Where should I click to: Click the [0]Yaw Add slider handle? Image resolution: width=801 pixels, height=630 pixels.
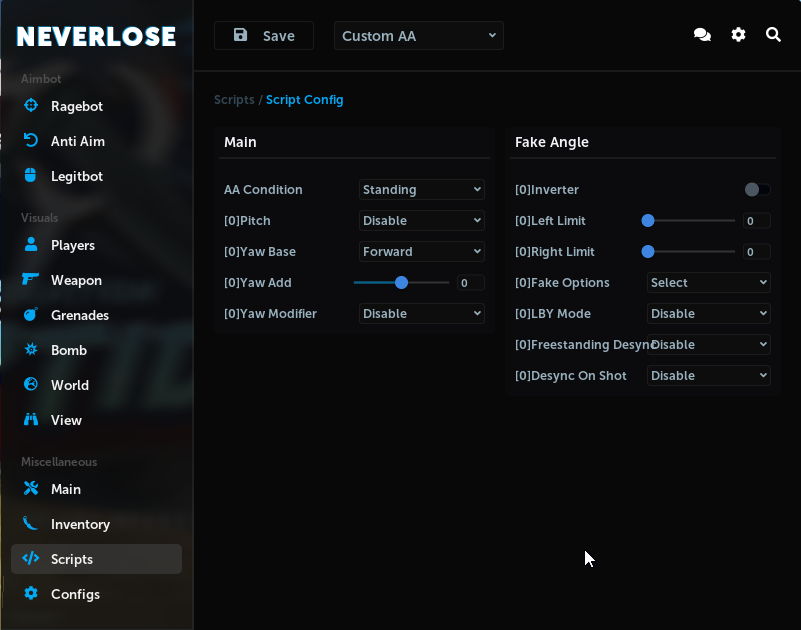pos(401,283)
